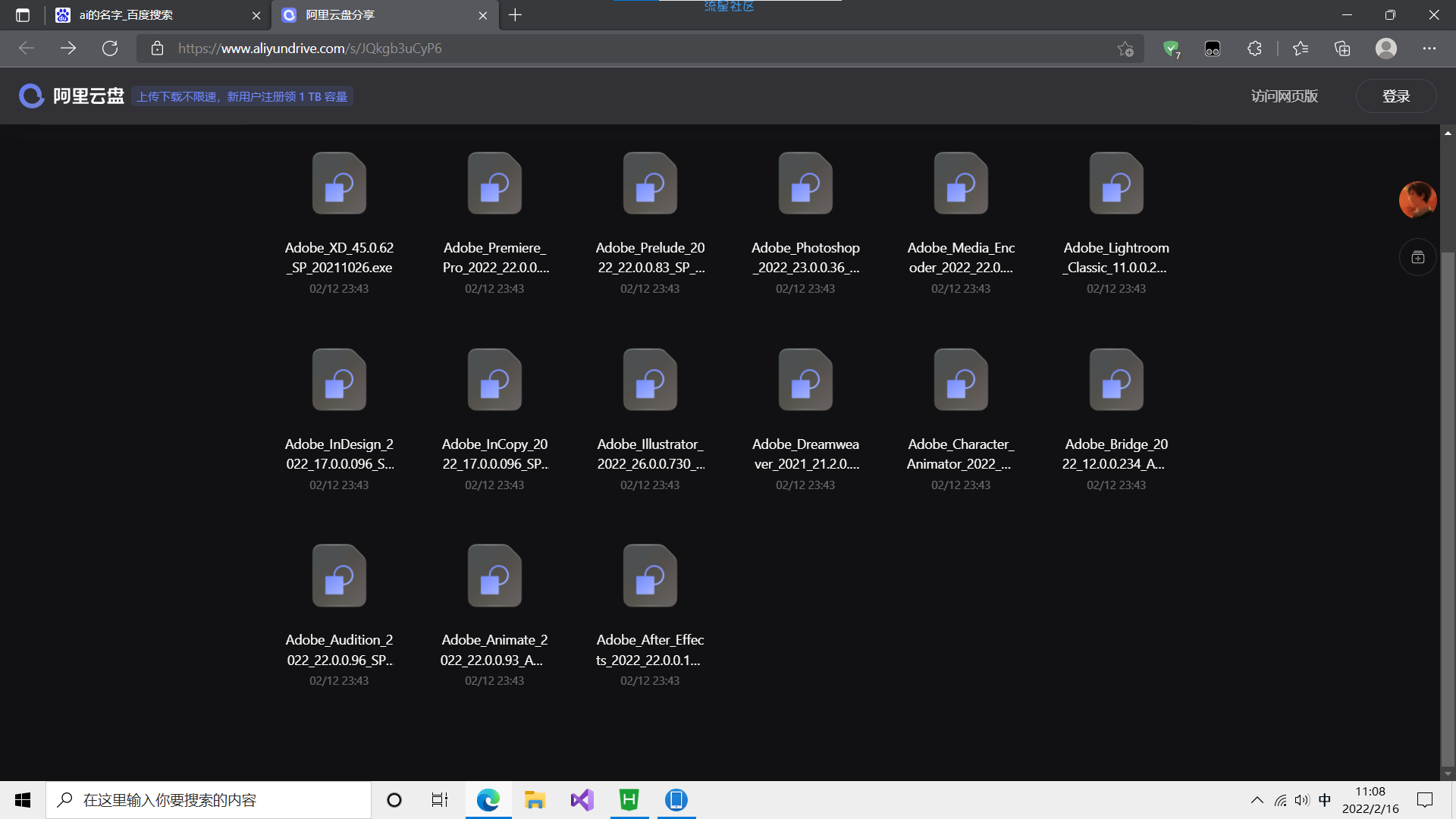
Task: Open the Adobe_XD_45.0.62 file icon
Action: pos(339,184)
